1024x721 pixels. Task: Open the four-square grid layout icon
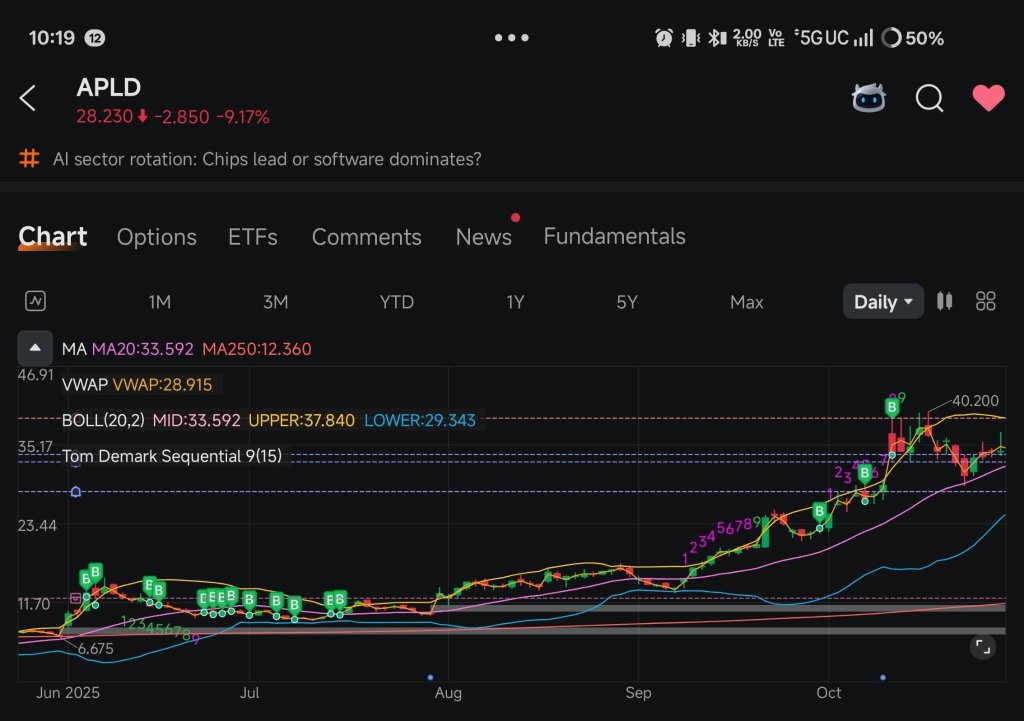point(986,301)
